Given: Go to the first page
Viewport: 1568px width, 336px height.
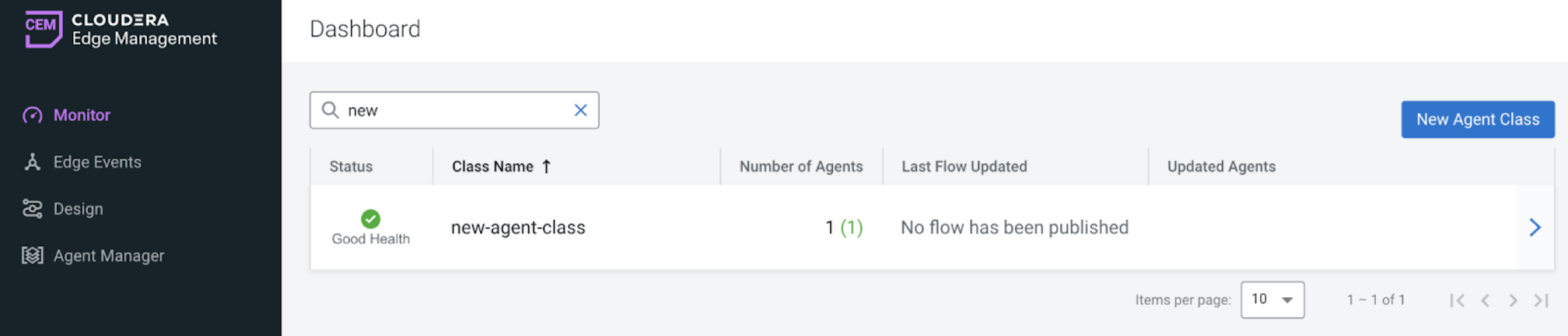Looking at the screenshot, I should (1456, 300).
